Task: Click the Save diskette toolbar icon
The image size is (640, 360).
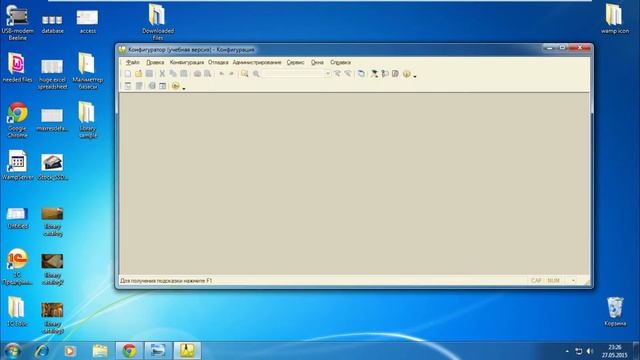Action: tap(149, 74)
